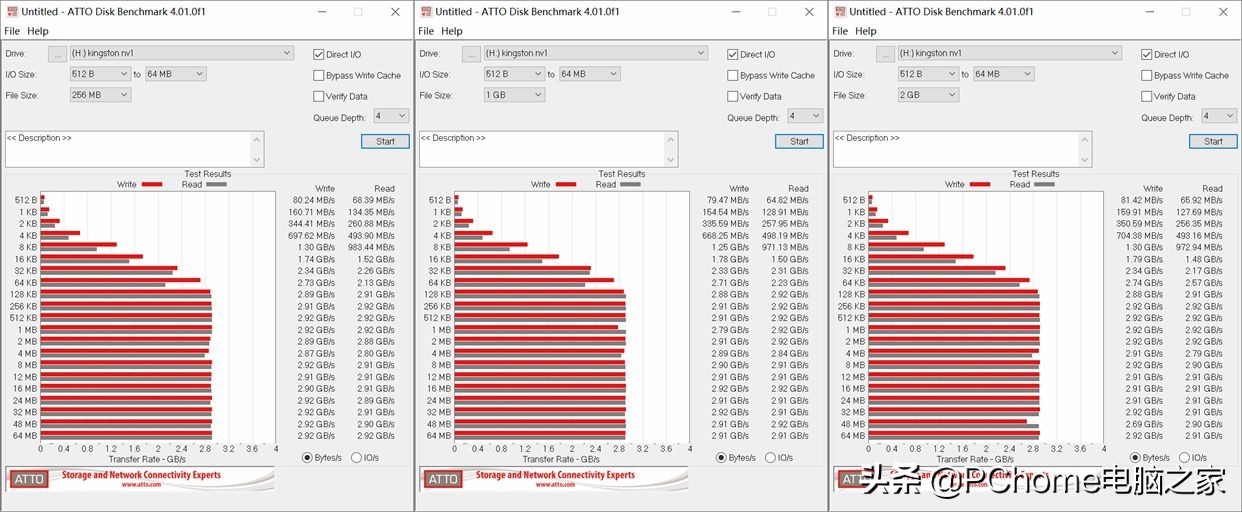Click the gray Read legend swatch in the 1 GB window
Image resolution: width=1242 pixels, height=512 pixels.
coord(630,184)
